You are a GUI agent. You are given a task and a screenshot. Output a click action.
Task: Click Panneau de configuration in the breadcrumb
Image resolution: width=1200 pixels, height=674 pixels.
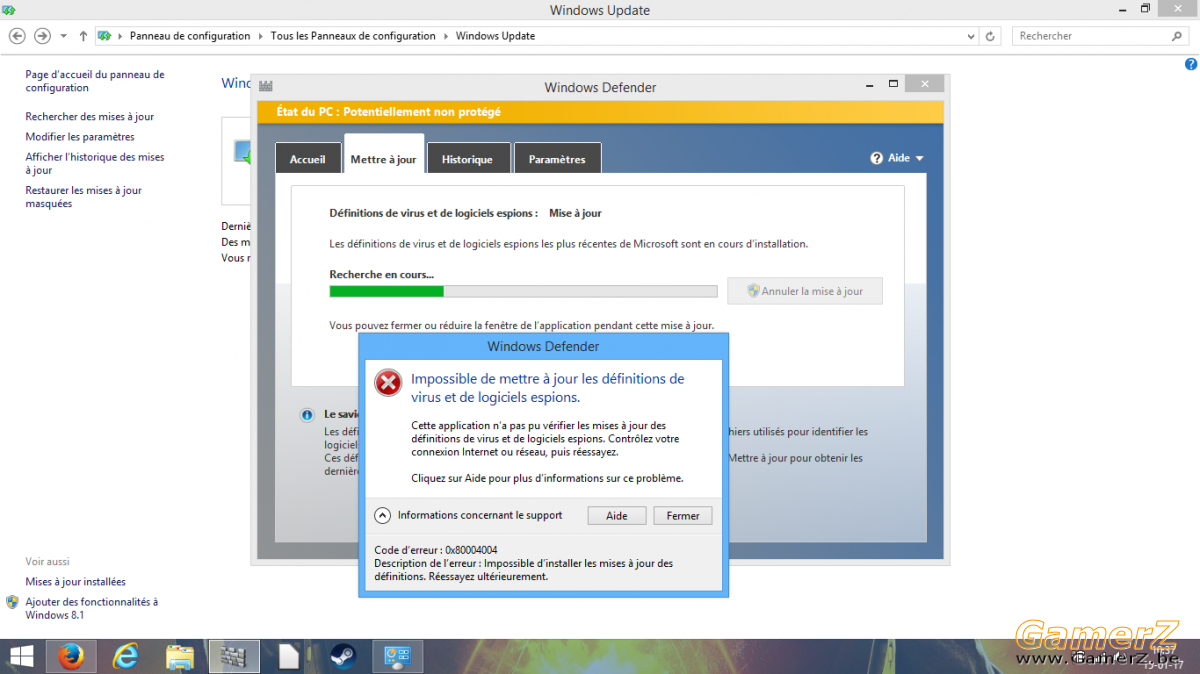tap(190, 36)
